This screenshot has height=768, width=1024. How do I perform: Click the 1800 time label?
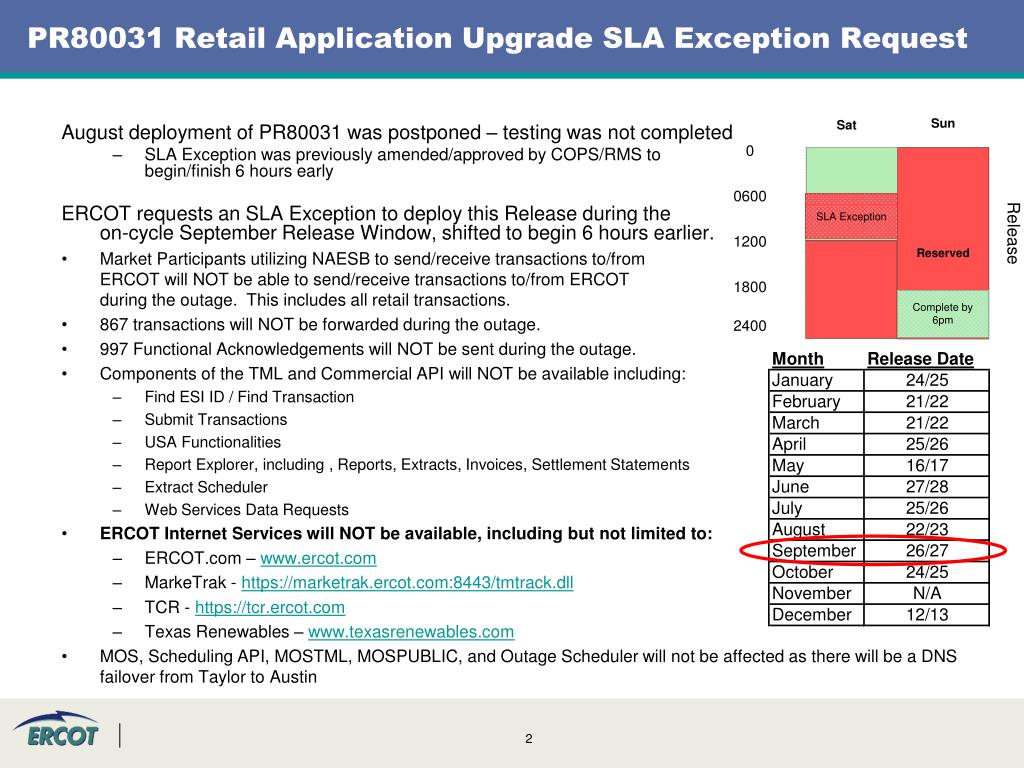pyautogui.click(x=750, y=287)
